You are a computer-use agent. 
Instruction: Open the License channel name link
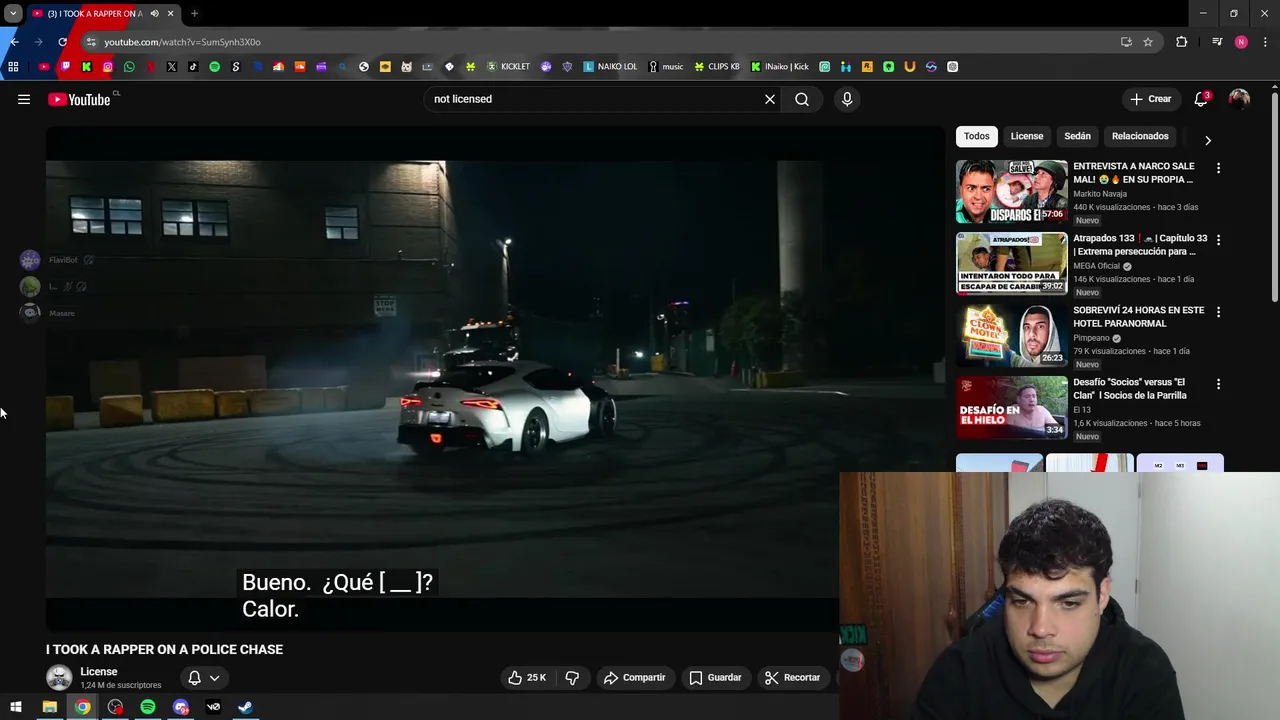(x=99, y=672)
